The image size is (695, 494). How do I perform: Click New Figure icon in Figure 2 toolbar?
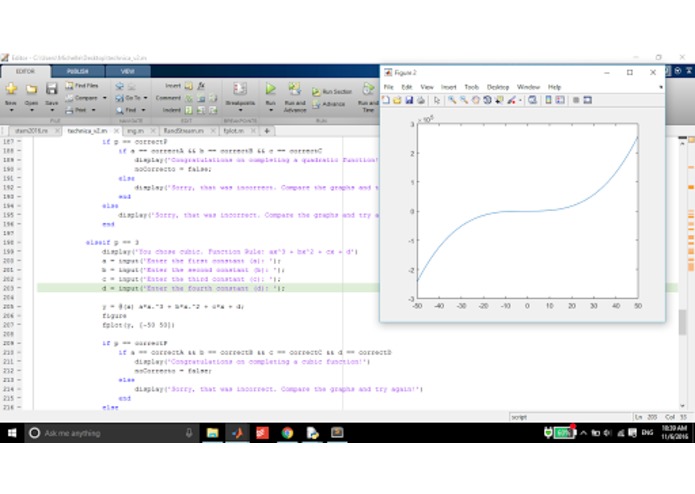tap(386, 100)
